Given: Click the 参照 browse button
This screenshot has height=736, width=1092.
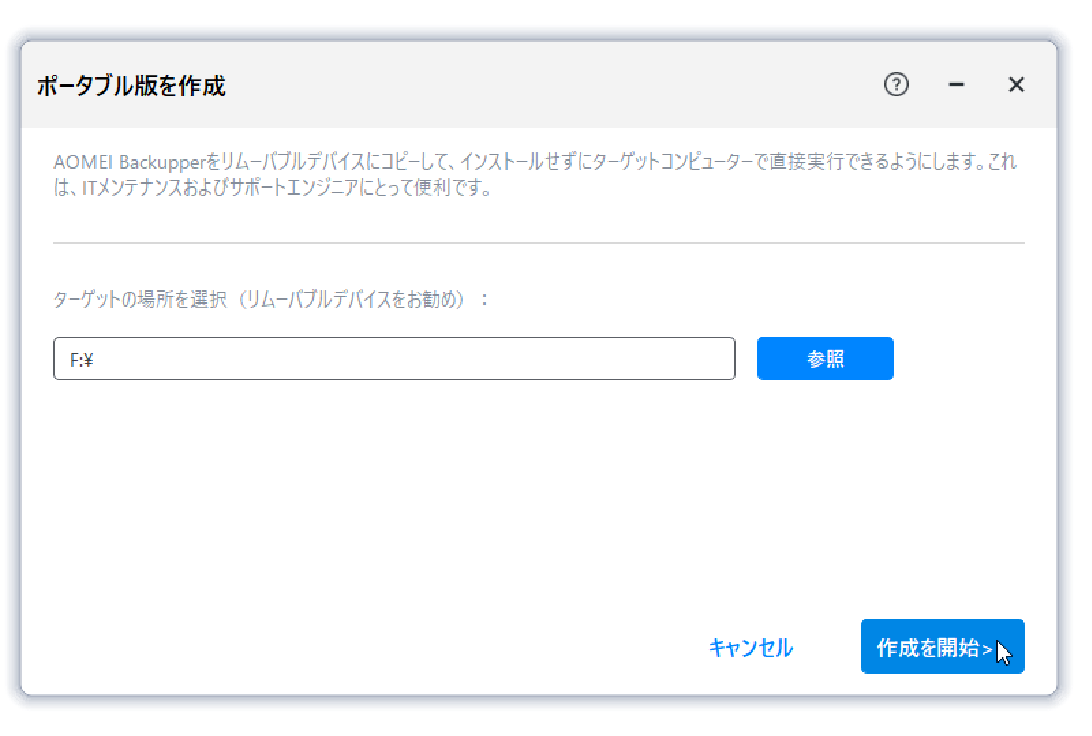Looking at the screenshot, I should [825, 359].
